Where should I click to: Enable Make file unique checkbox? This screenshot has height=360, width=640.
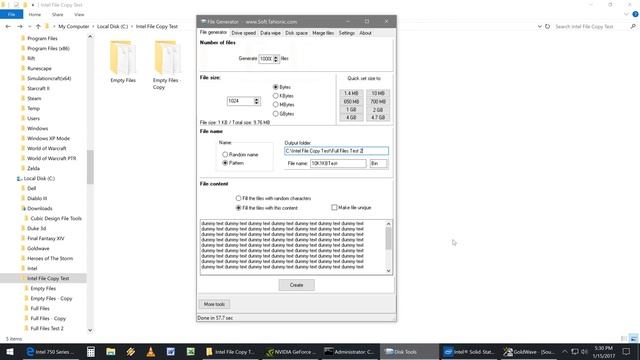click(x=334, y=207)
